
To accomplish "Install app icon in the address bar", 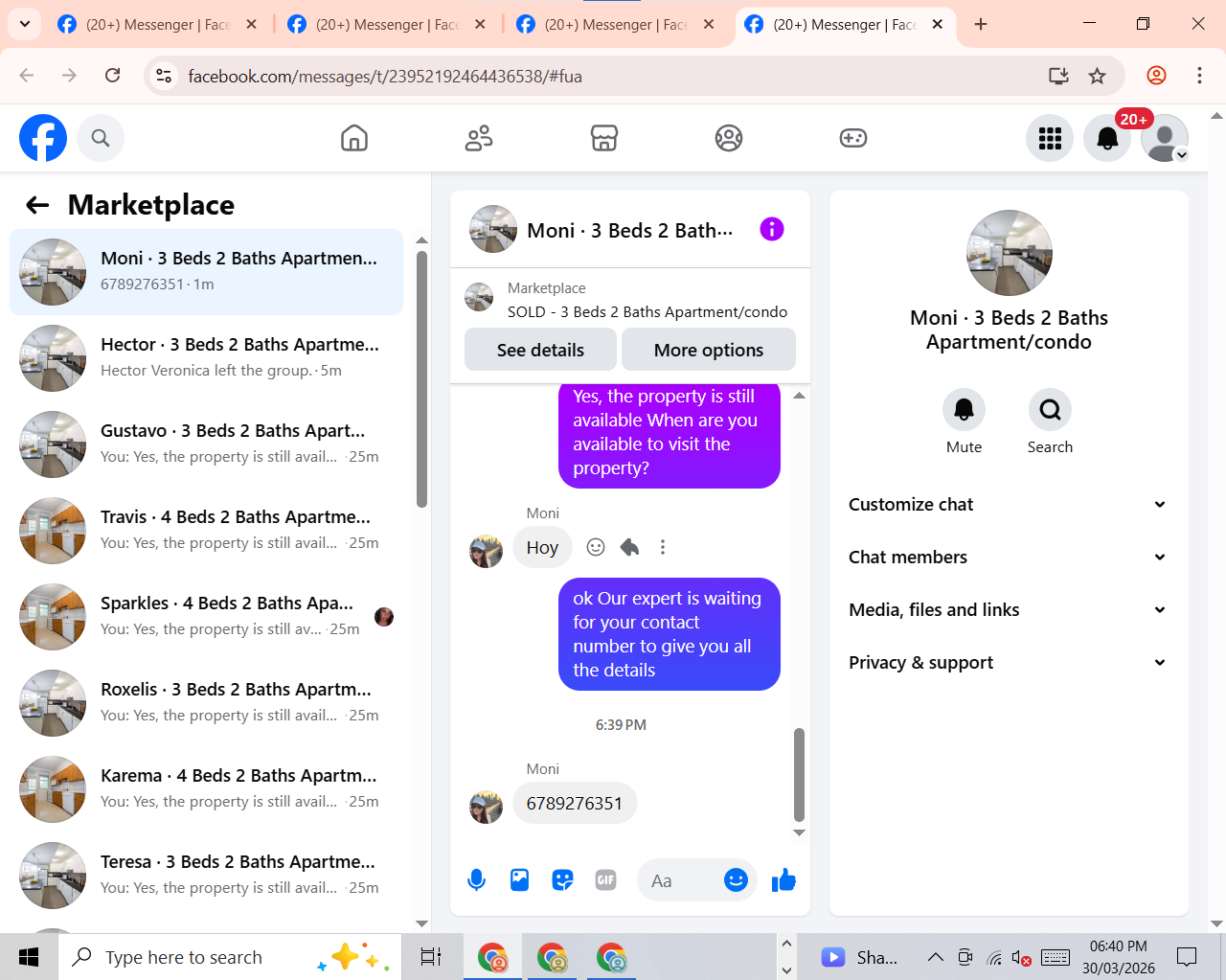I will pyautogui.click(x=1058, y=76).
